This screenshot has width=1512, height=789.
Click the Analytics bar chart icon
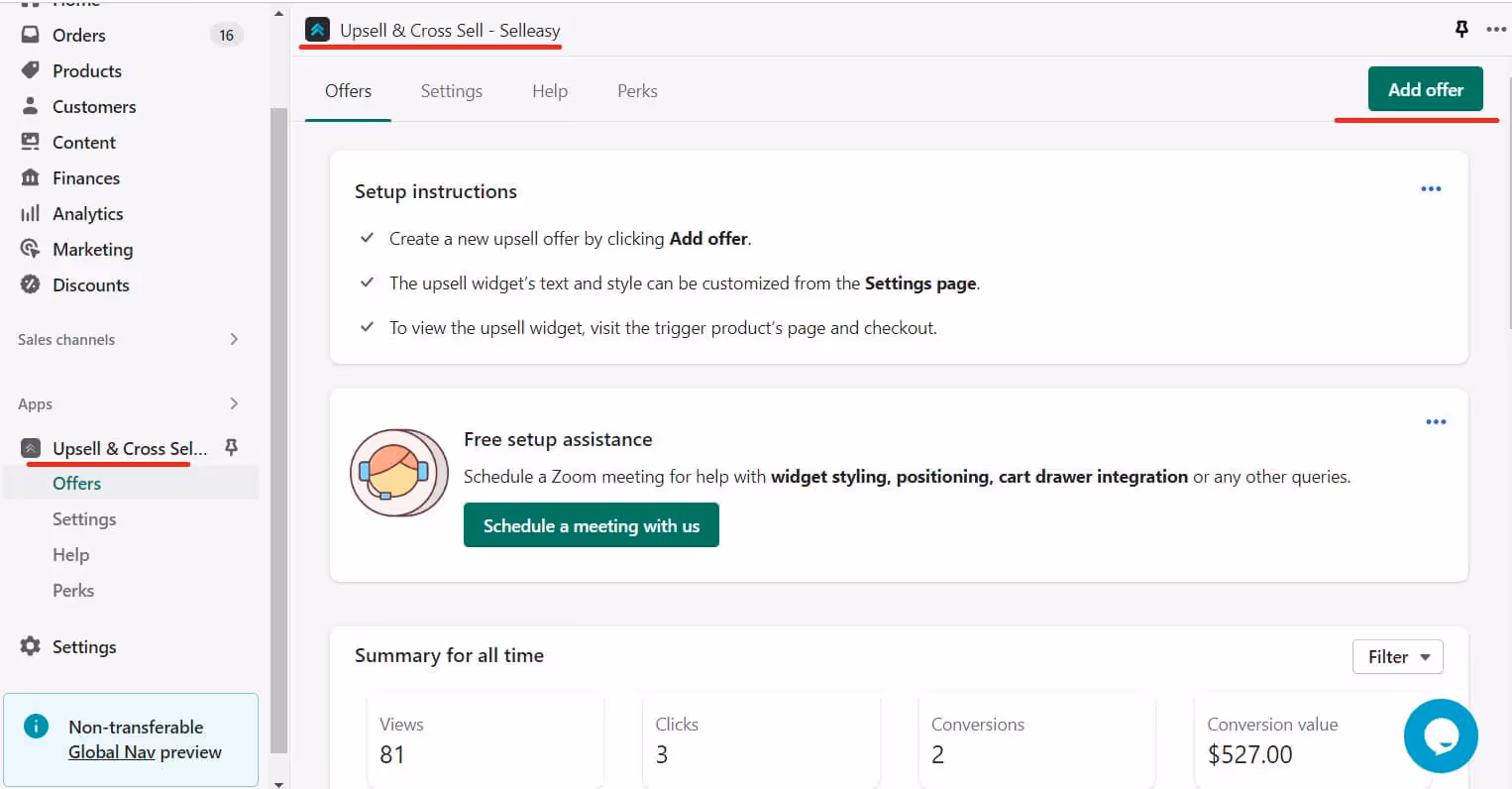[x=31, y=213]
